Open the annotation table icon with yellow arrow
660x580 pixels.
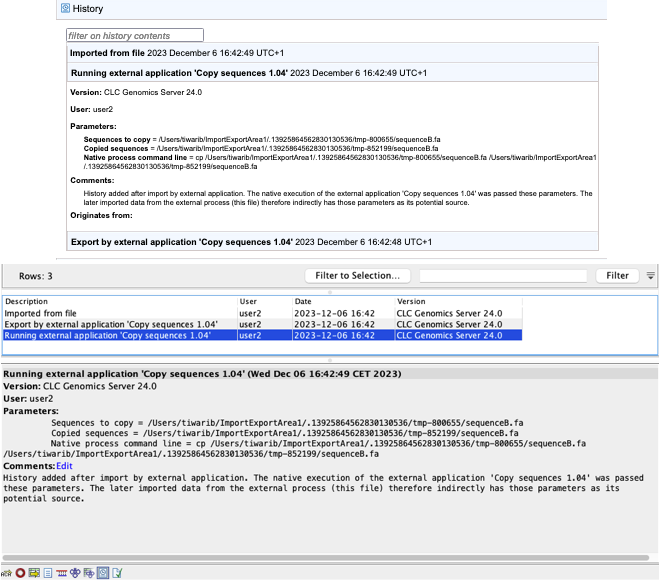(34, 573)
